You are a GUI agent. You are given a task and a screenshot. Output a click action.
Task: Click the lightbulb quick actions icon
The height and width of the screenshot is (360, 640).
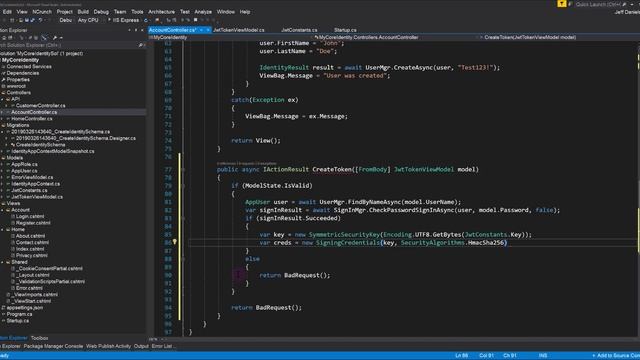coord(174,242)
